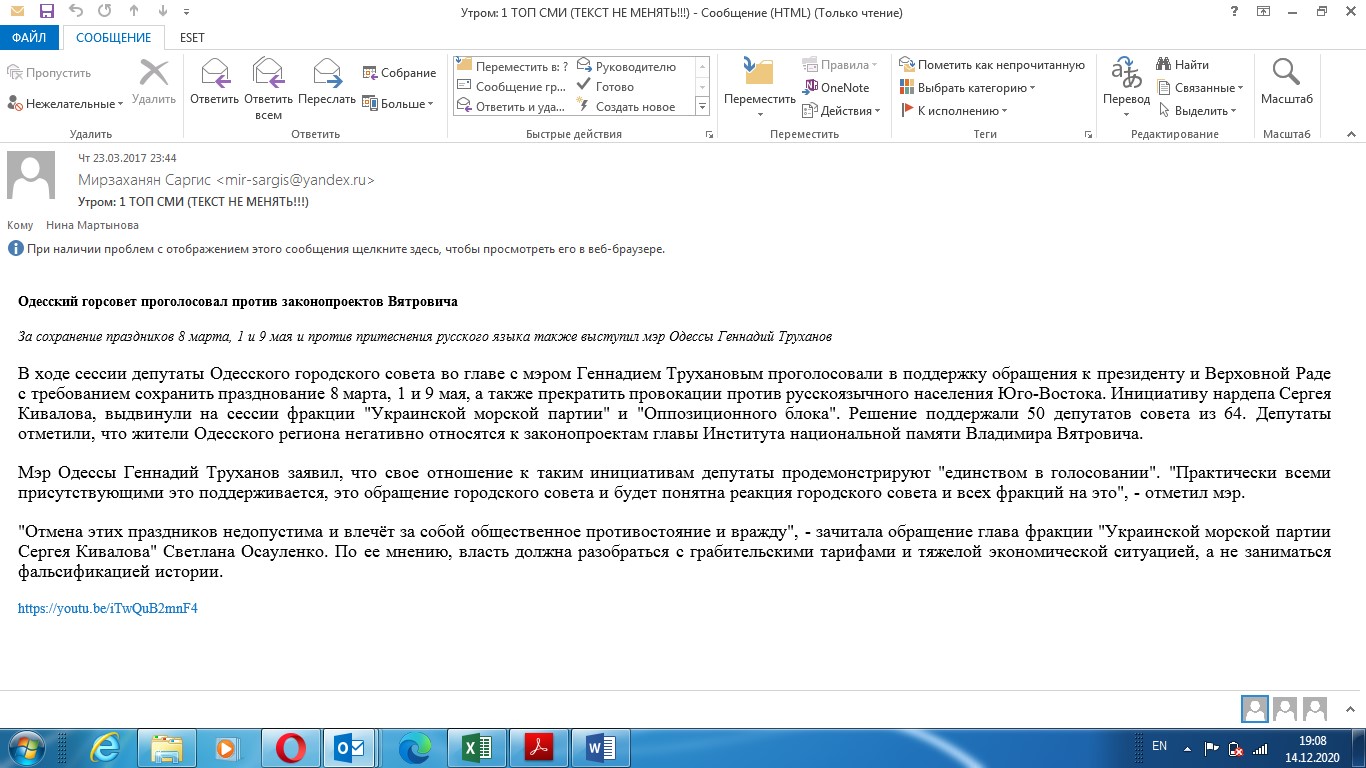This screenshot has height=768, width=1366.
Task: Switch to the ESET ribbon tab
Action: (x=192, y=38)
